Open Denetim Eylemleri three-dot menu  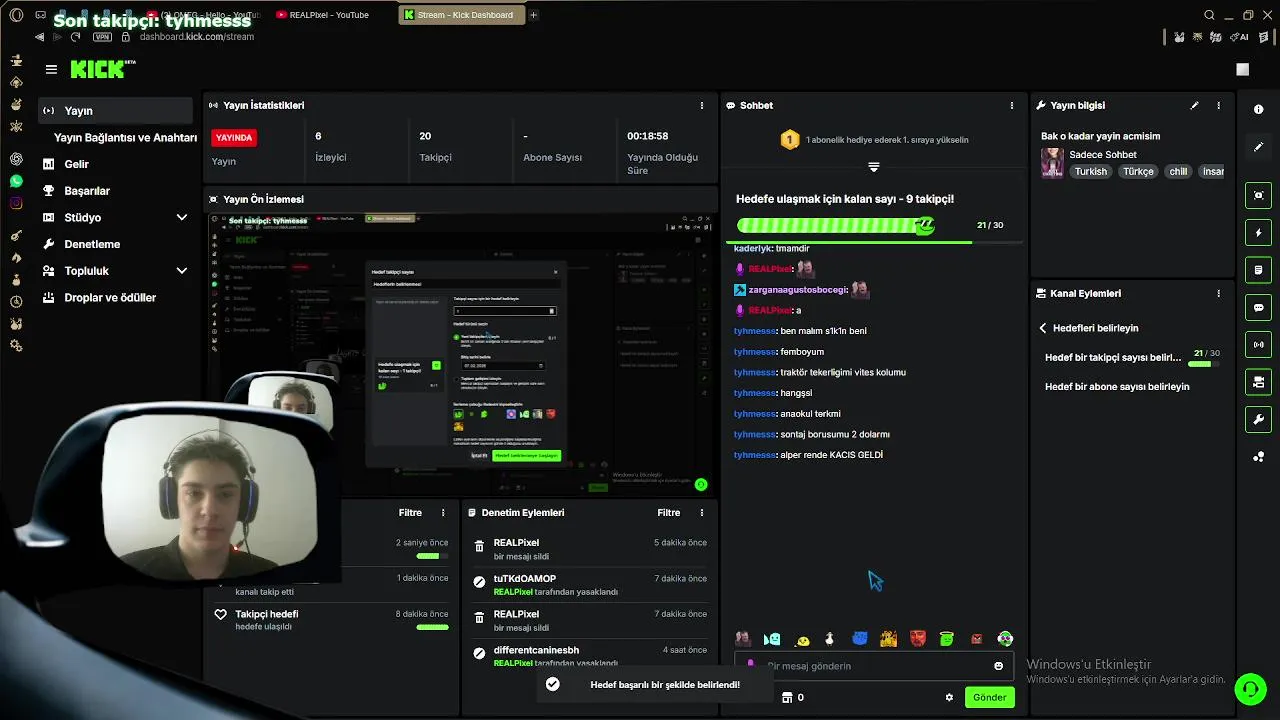pyautogui.click(x=702, y=513)
